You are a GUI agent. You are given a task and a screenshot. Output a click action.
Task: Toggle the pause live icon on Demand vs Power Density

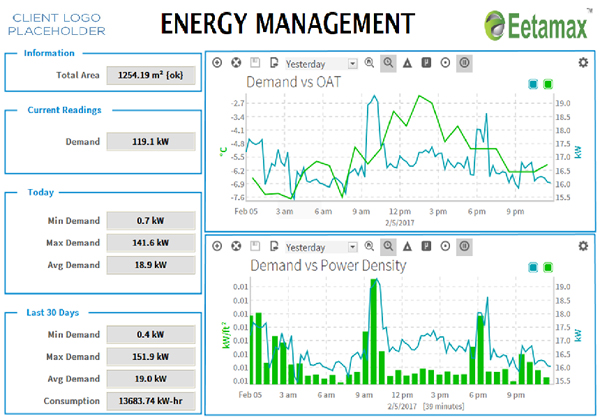click(x=464, y=246)
